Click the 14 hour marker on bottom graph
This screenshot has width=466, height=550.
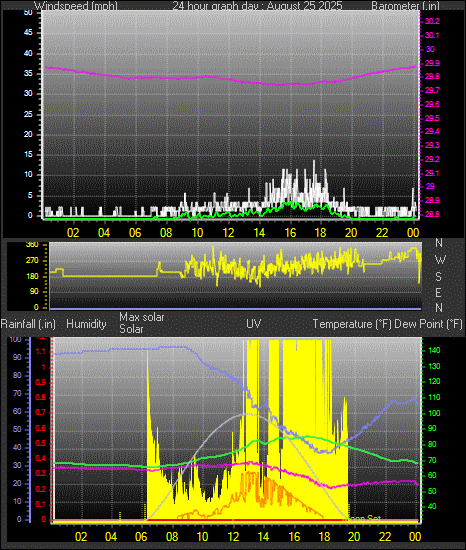(263, 537)
